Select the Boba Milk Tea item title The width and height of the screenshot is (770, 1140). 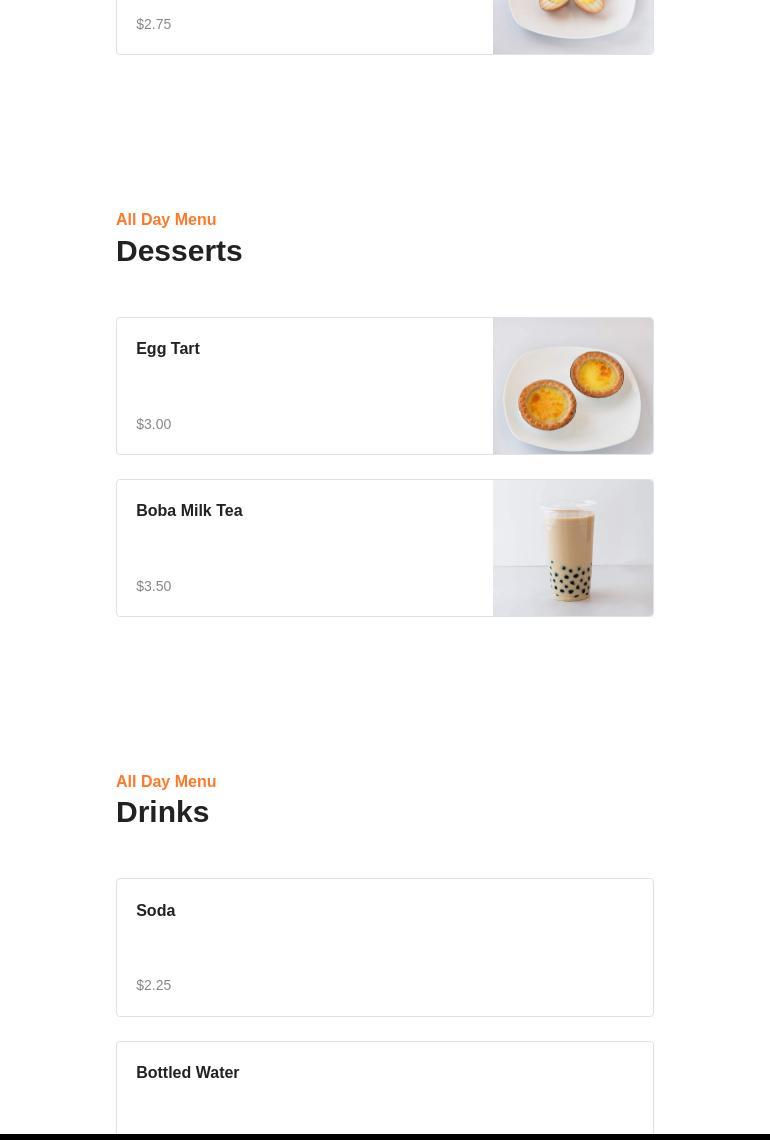click(189, 511)
